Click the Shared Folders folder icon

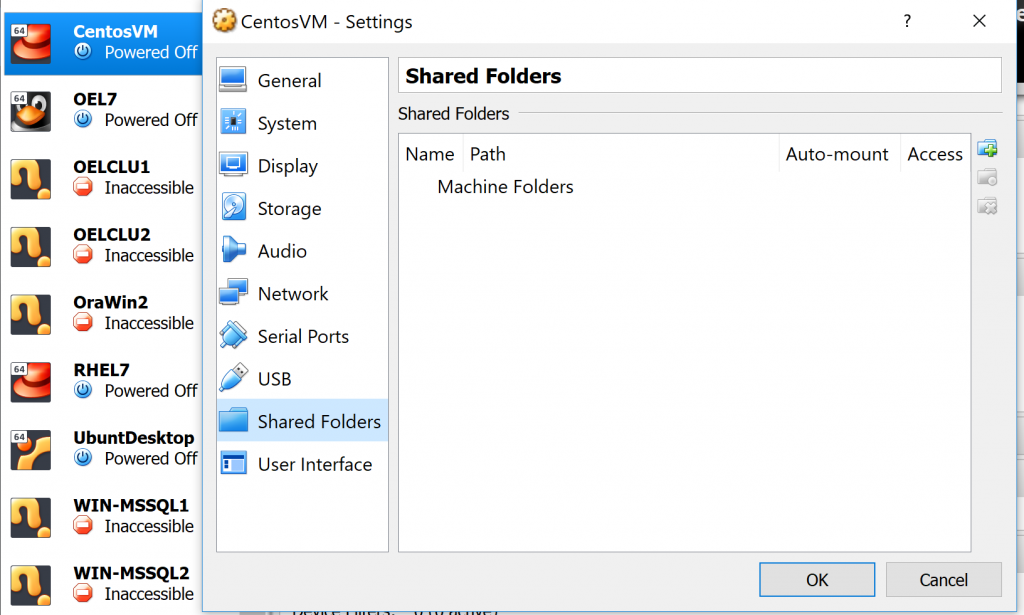click(x=233, y=420)
